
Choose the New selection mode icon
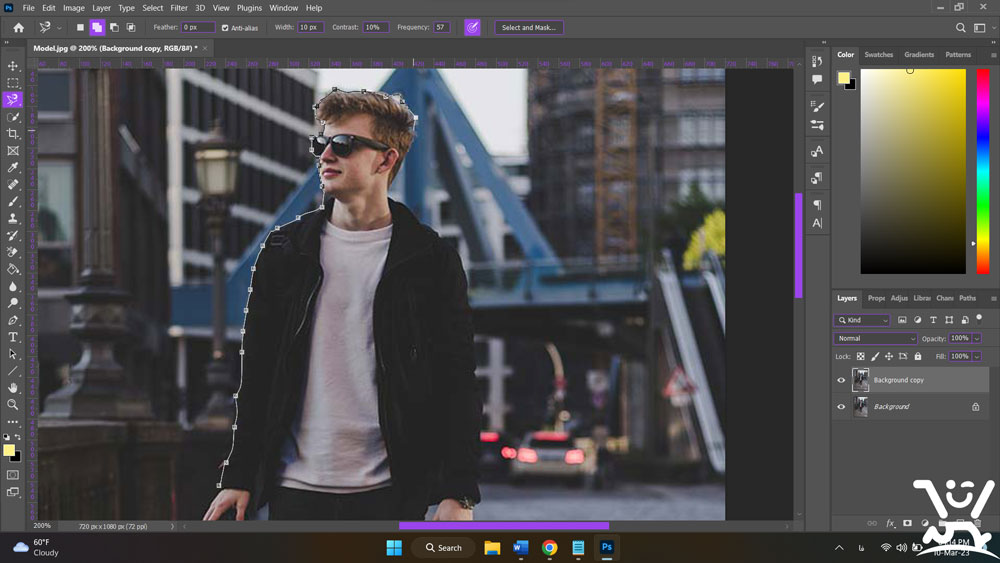pos(80,27)
